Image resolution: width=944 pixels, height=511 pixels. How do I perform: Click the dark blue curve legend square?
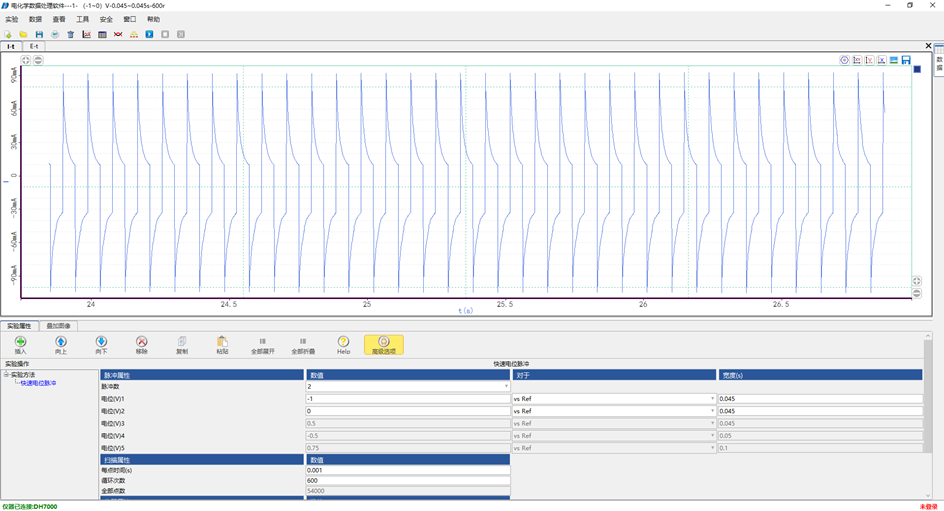918,69
